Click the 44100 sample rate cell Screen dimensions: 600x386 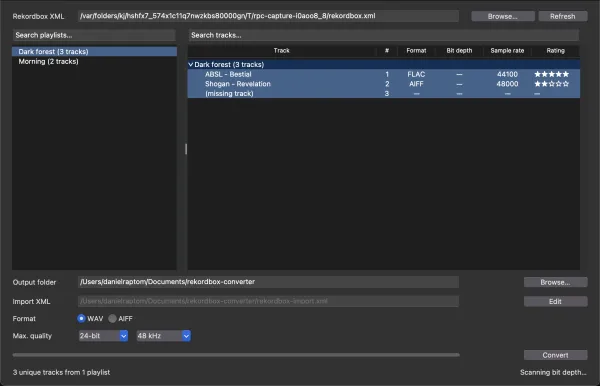coord(507,74)
